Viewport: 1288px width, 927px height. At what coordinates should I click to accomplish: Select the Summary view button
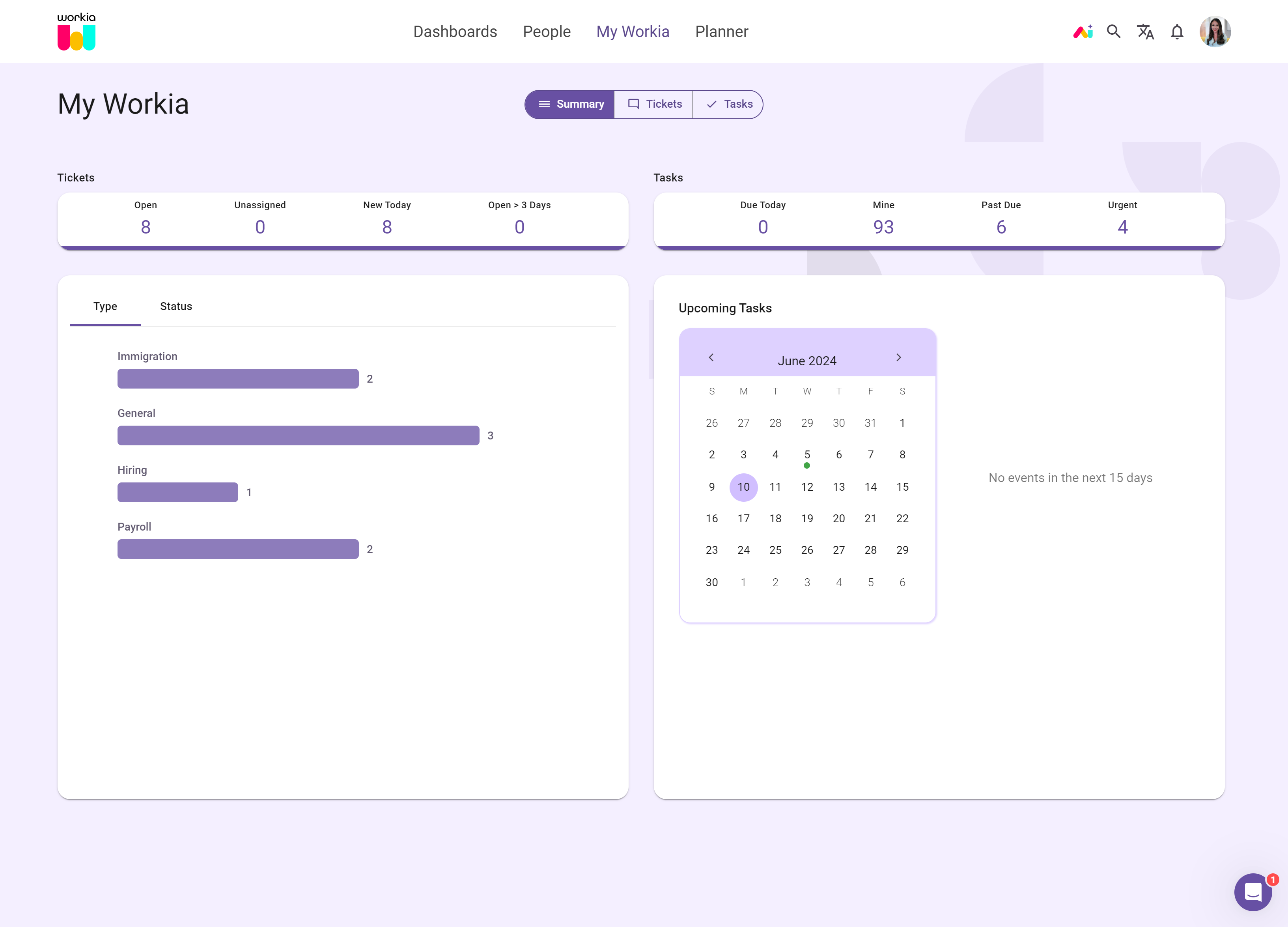point(569,105)
